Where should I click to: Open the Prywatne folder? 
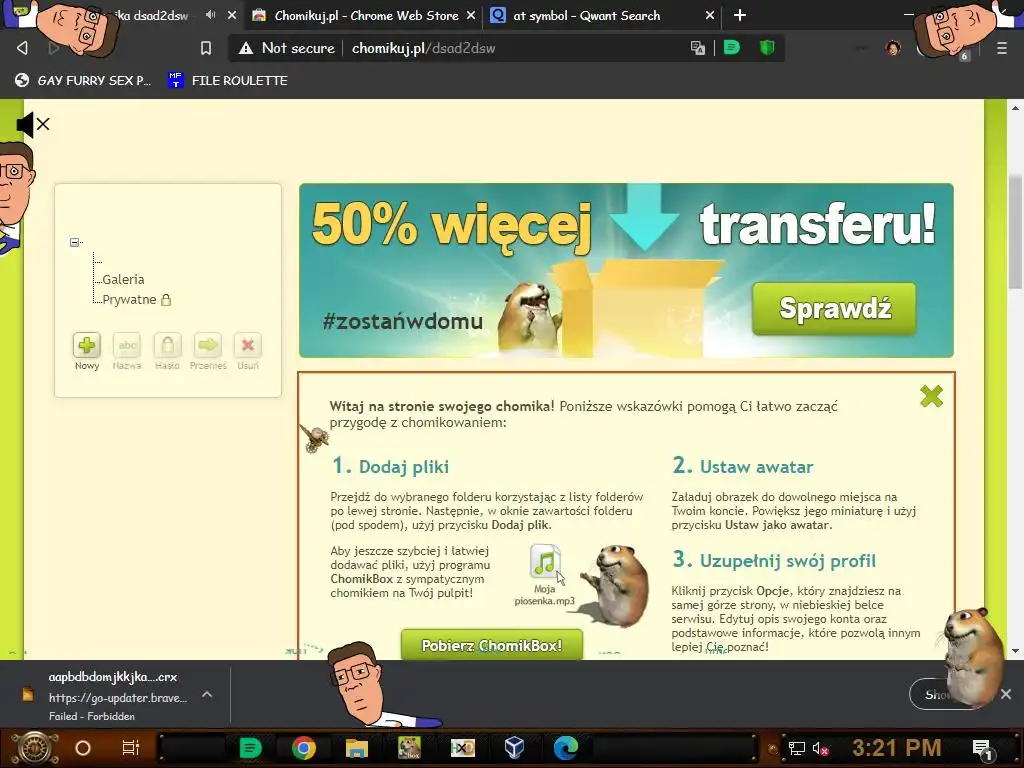click(129, 299)
